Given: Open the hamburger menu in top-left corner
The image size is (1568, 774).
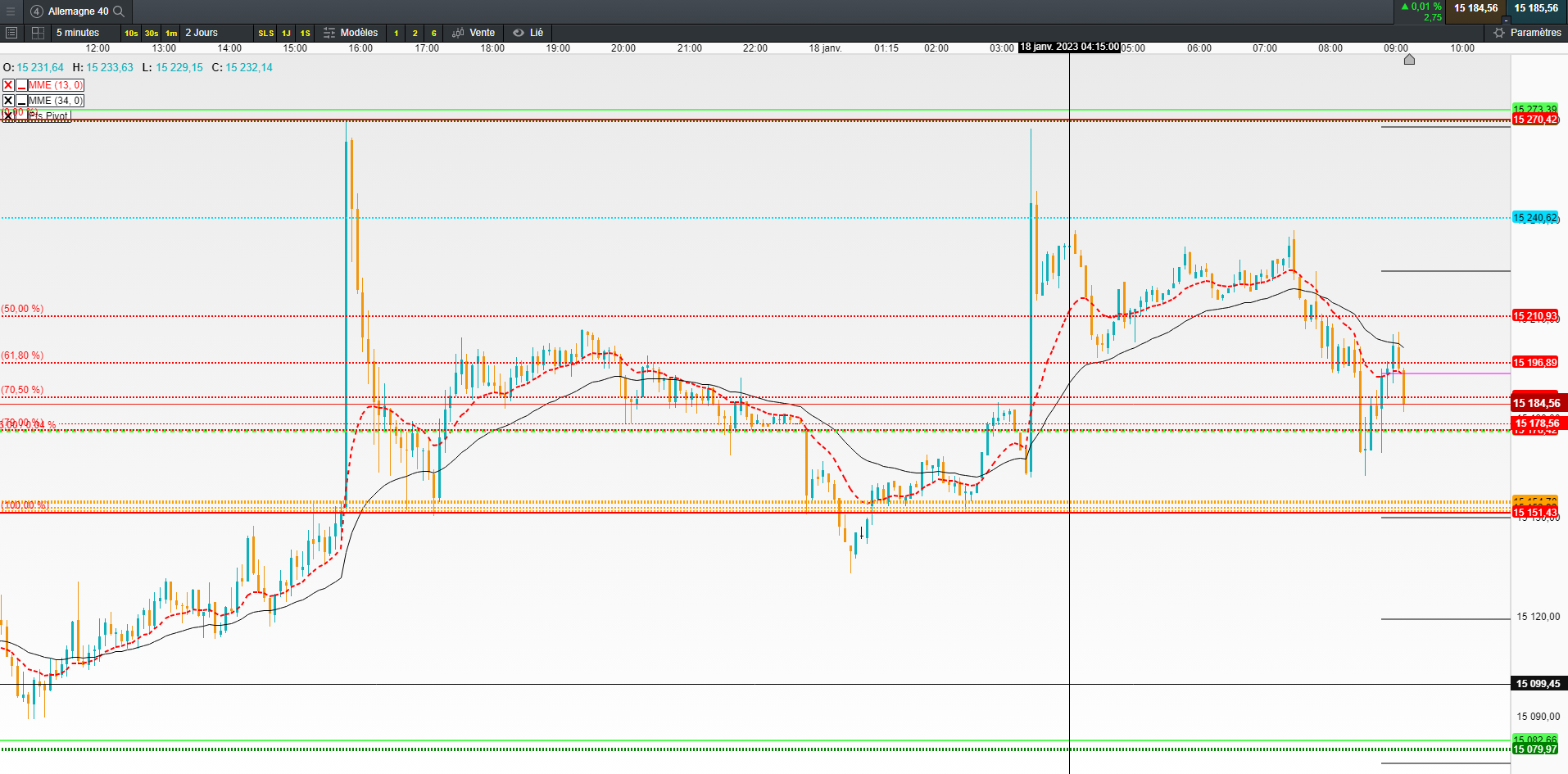Looking at the screenshot, I should (x=11, y=11).
